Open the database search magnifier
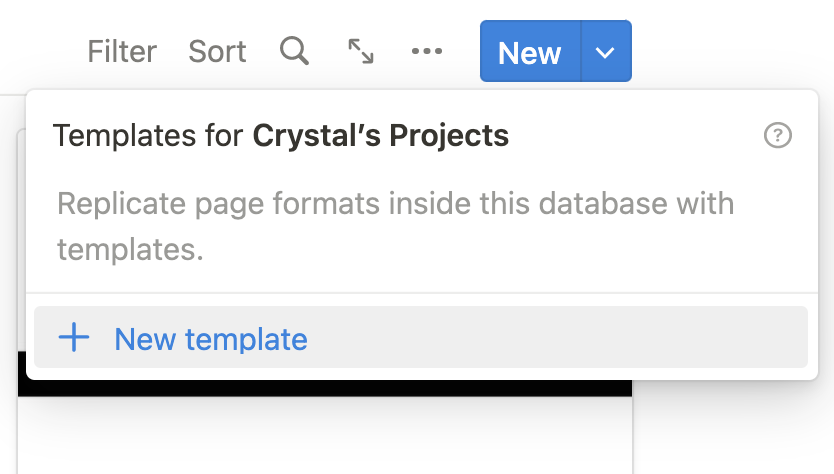The width and height of the screenshot is (834, 474). (294, 51)
